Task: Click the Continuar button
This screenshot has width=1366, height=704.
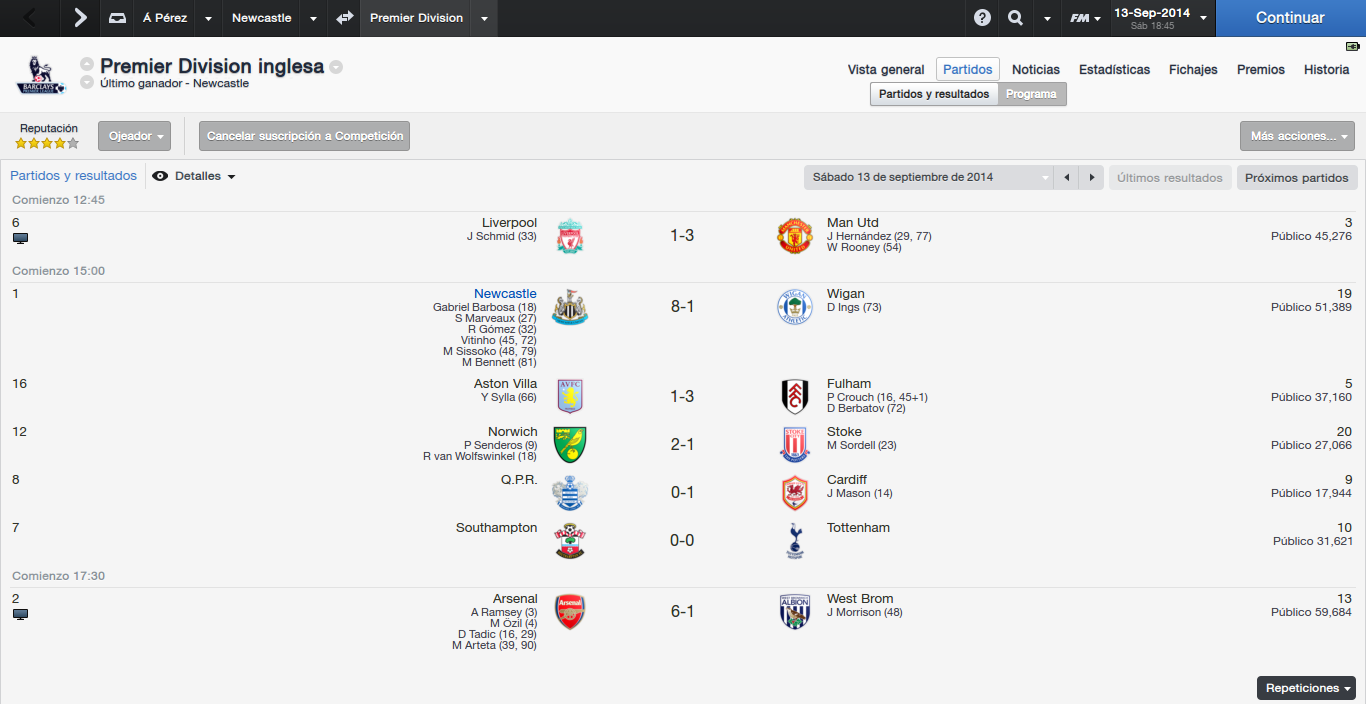Action: (1290, 18)
